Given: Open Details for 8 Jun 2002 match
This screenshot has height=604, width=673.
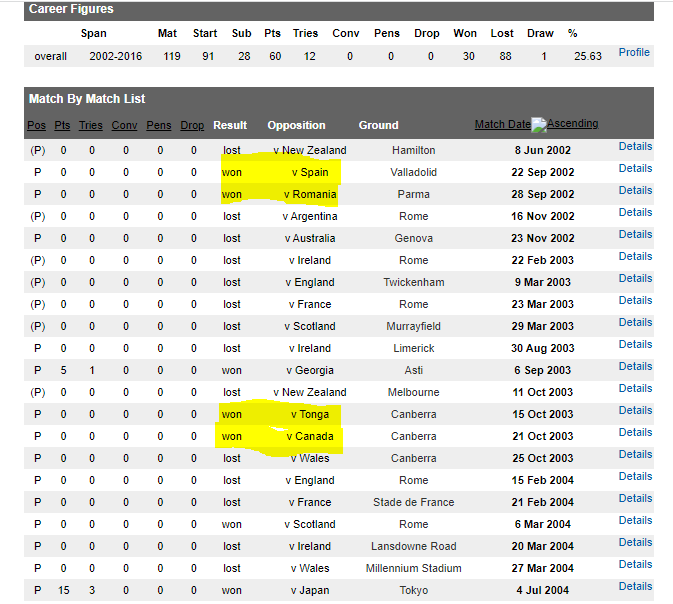Looking at the screenshot, I should pos(635,146).
